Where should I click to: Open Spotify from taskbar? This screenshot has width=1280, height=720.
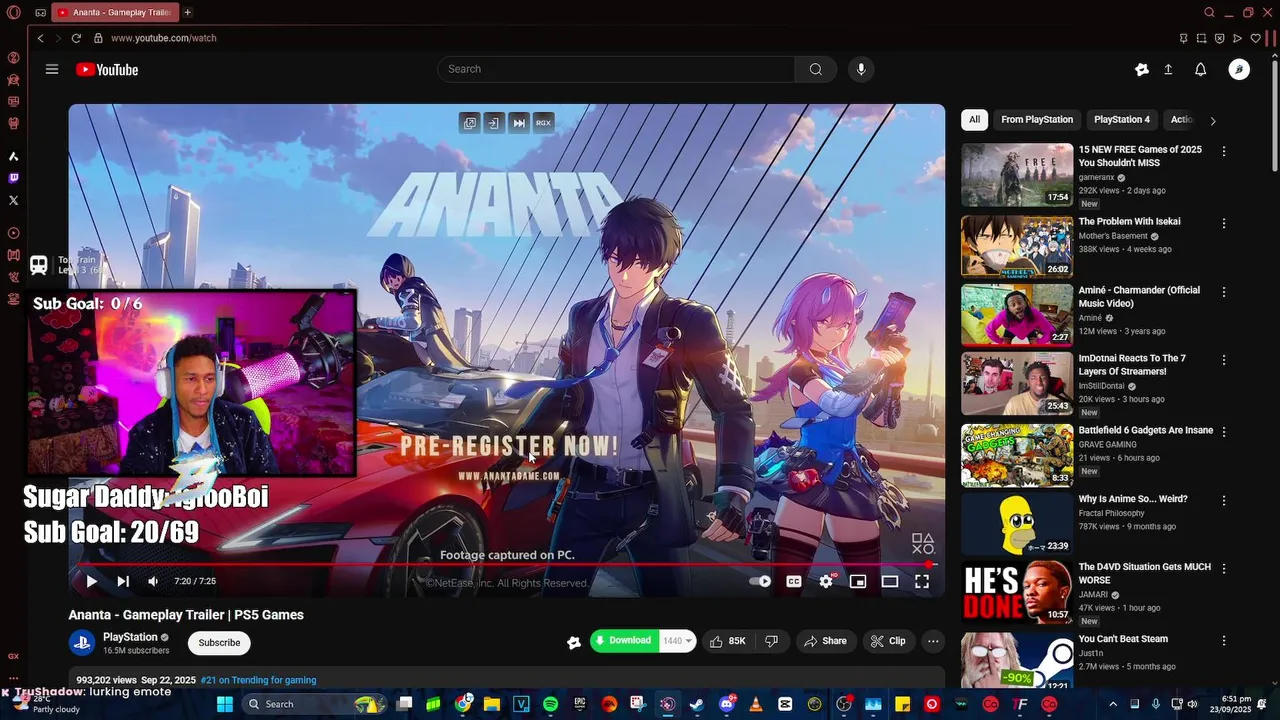pyautogui.click(x=550, y=704)
